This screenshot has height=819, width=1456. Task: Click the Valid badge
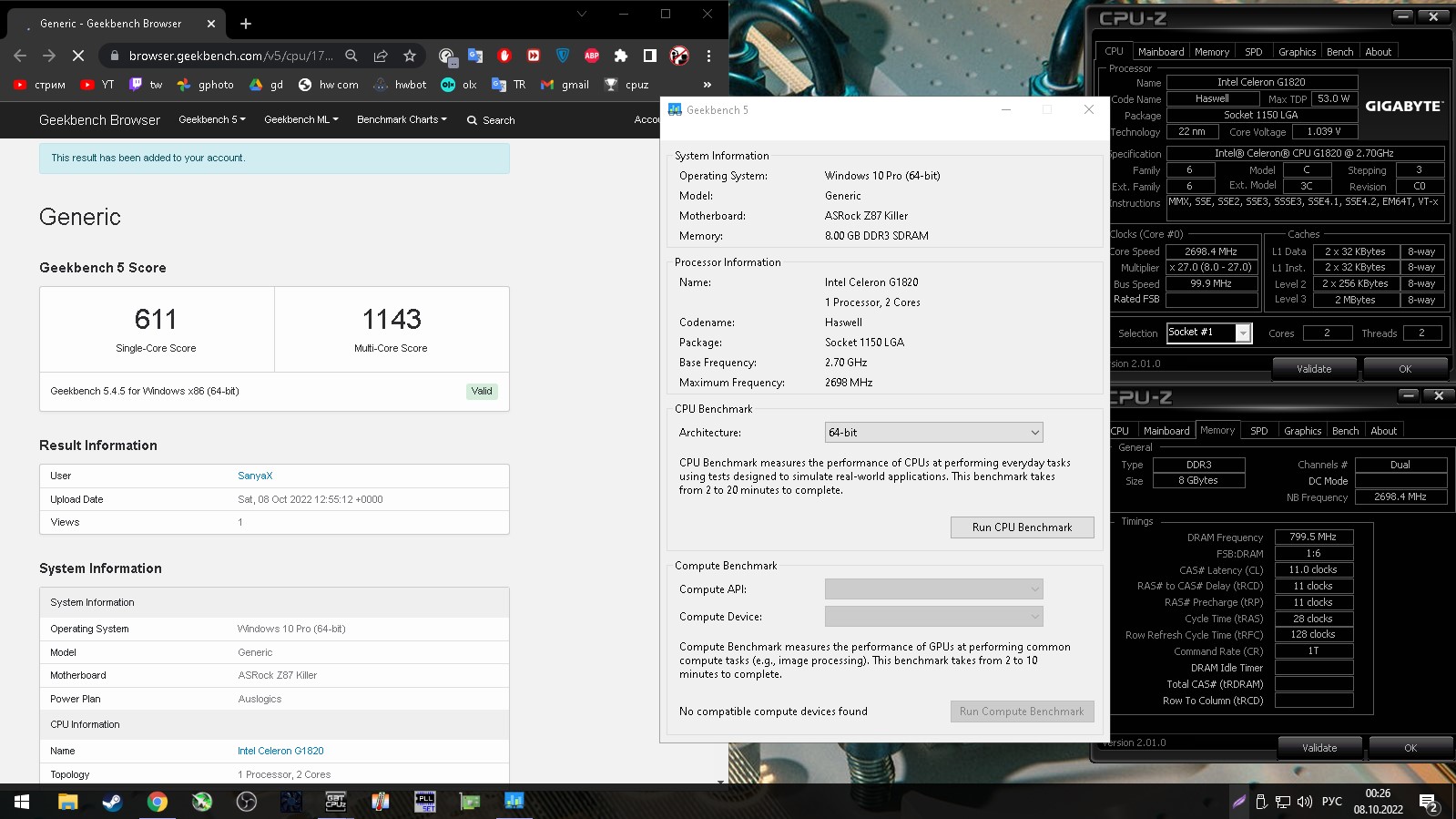pyautogui.click(x=482, y=391)
